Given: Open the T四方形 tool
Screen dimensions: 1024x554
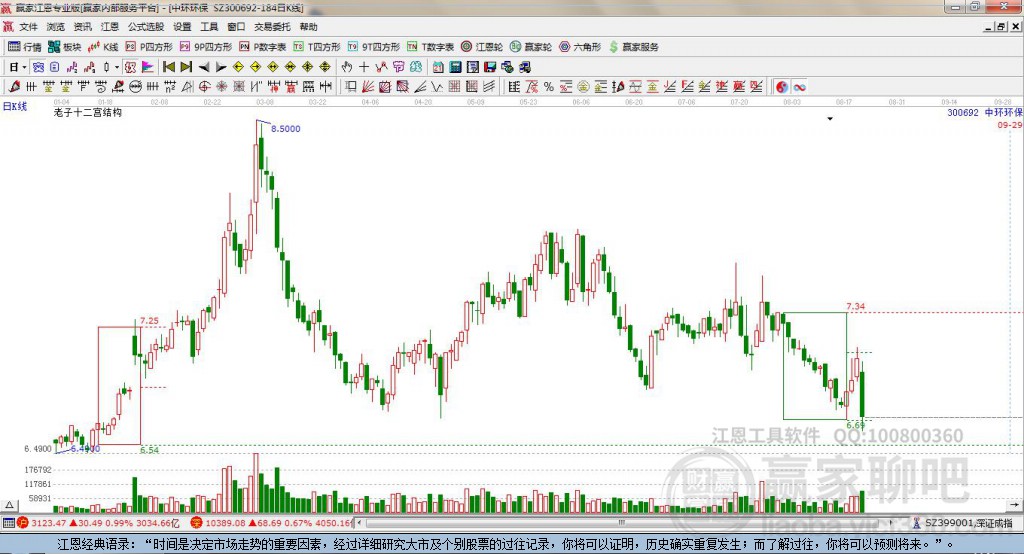Looking at the screenshot, I should tap(317, 47).
